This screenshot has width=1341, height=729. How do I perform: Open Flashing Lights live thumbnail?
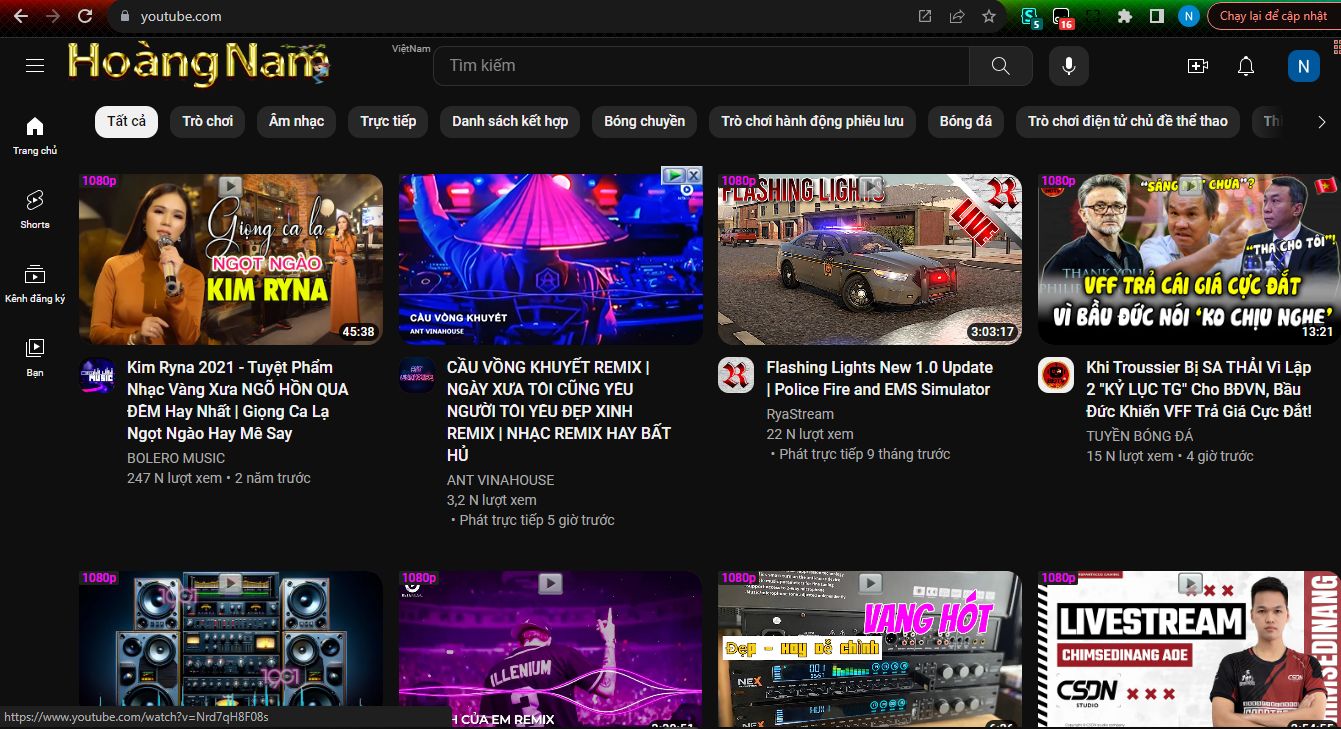870,260
